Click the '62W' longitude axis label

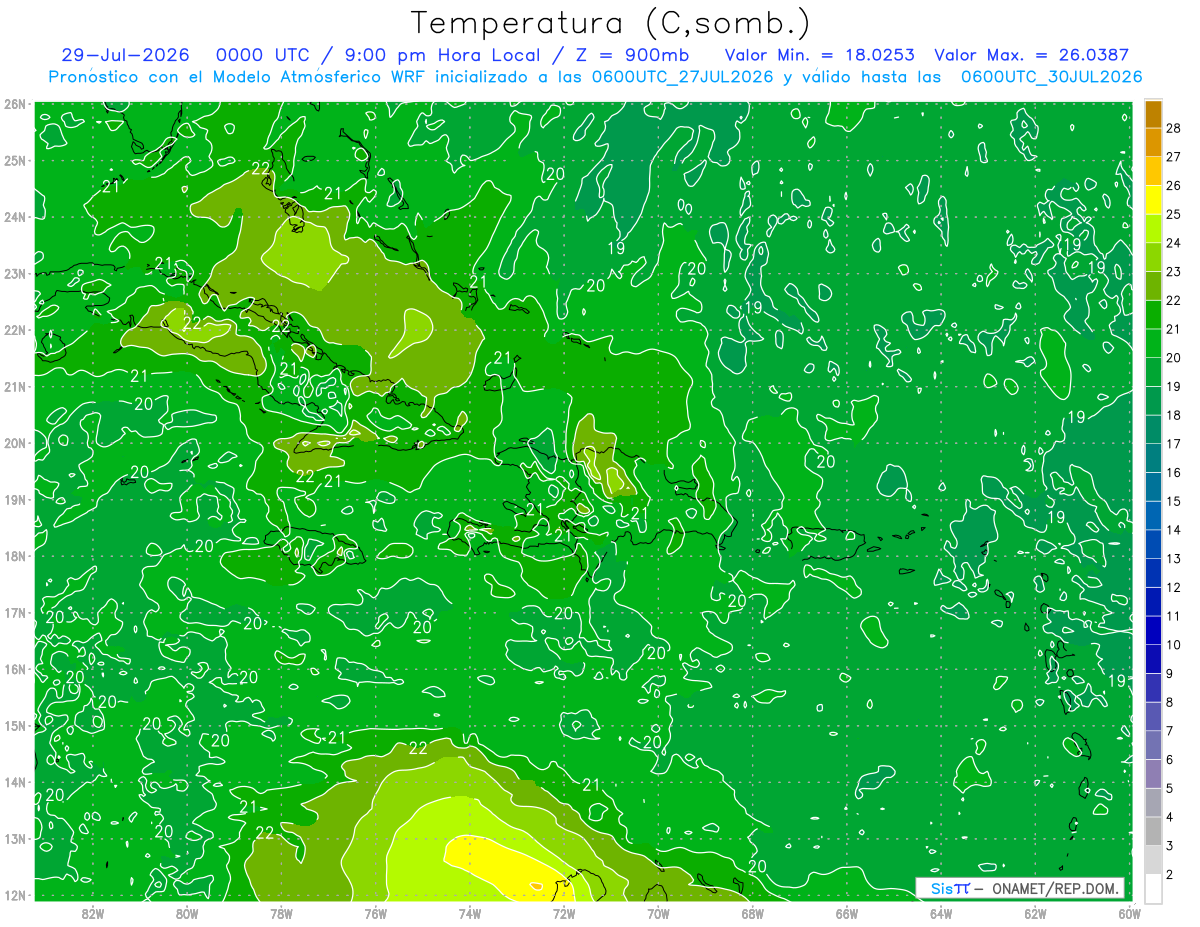pos(1035,914)
